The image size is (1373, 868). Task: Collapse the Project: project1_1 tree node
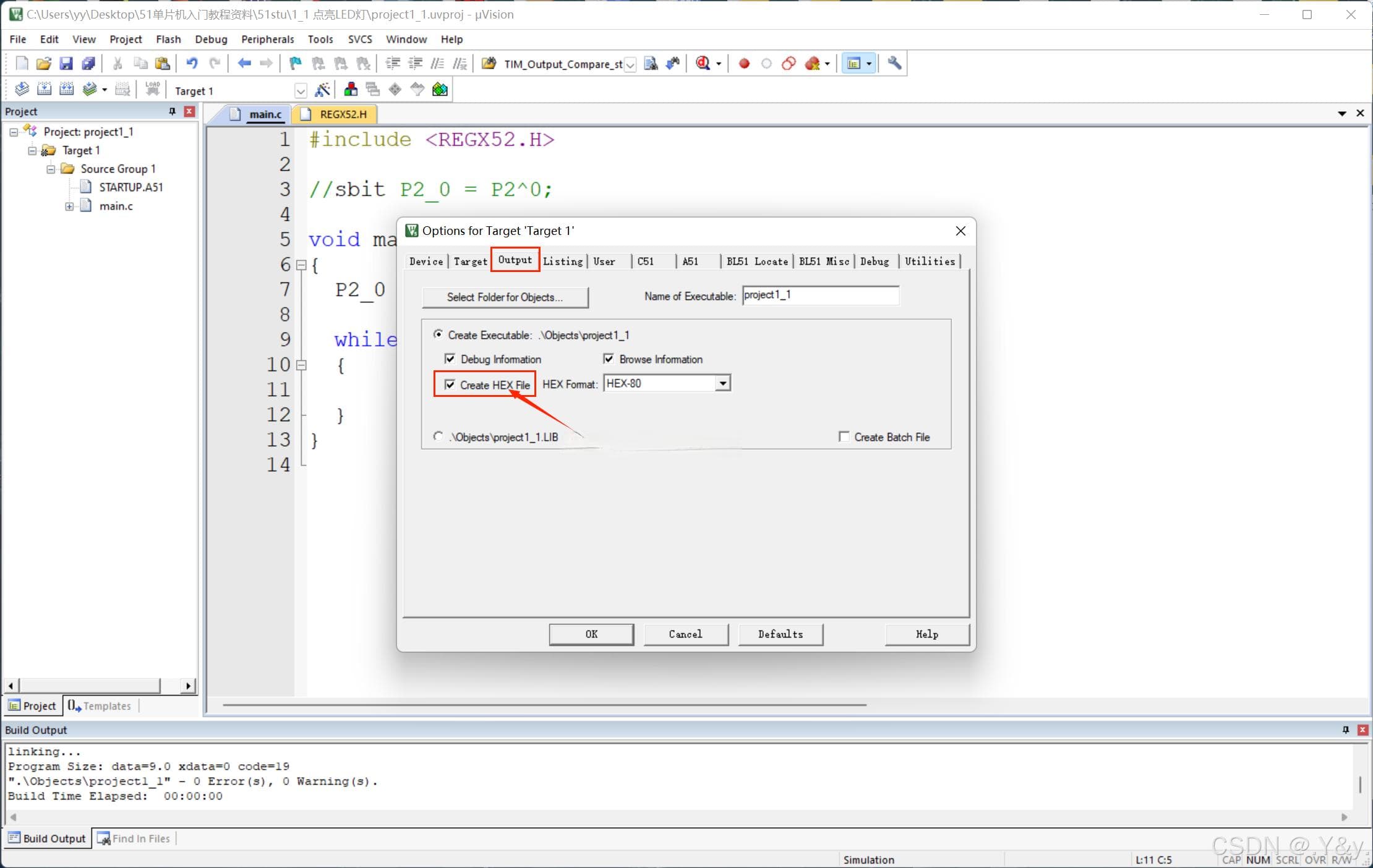coord(13,132)
